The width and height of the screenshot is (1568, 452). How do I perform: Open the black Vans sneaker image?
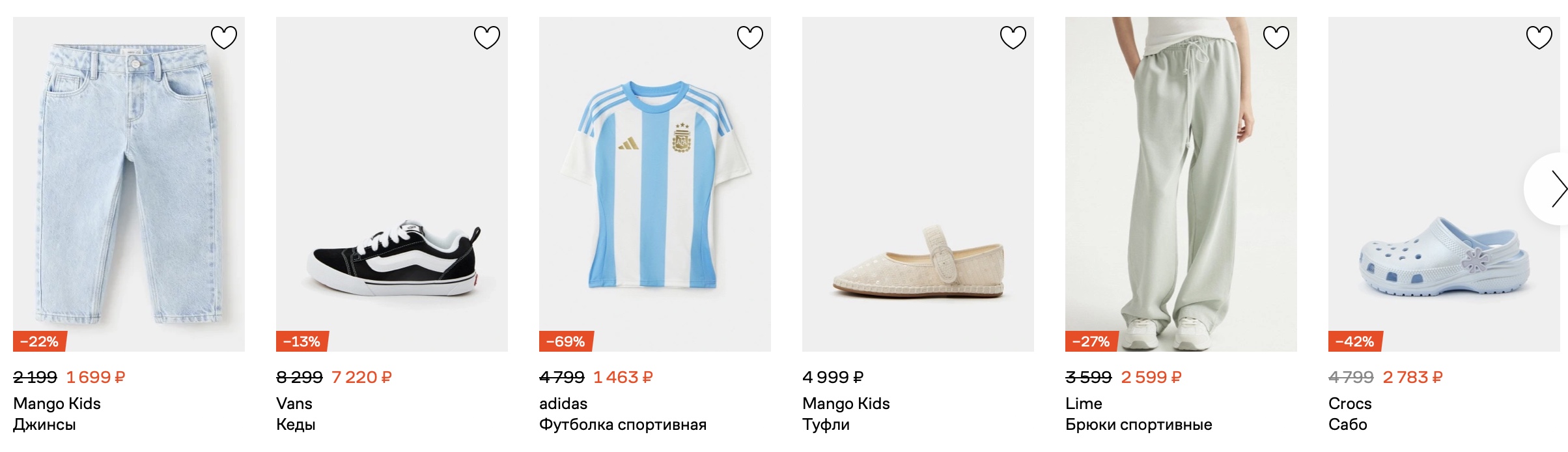[392, 184]
